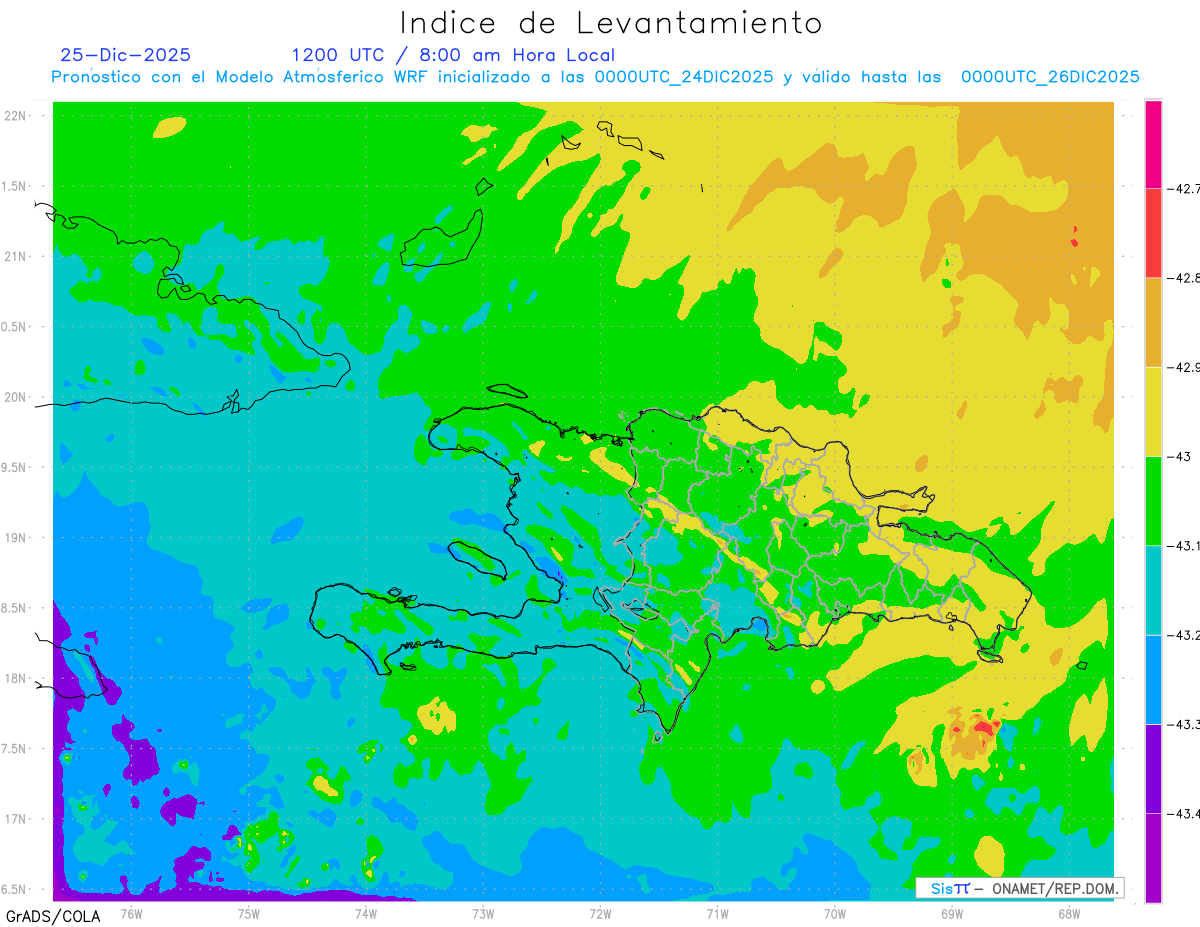Image resolution: width=1200 pixels, height=927 pixels.
Task: Select the orange legend color block
Action: (x=1153, y=322)
